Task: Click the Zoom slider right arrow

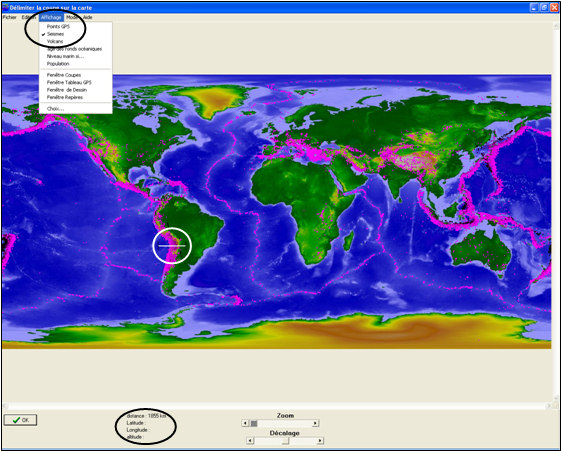Action: pos(315,423)
